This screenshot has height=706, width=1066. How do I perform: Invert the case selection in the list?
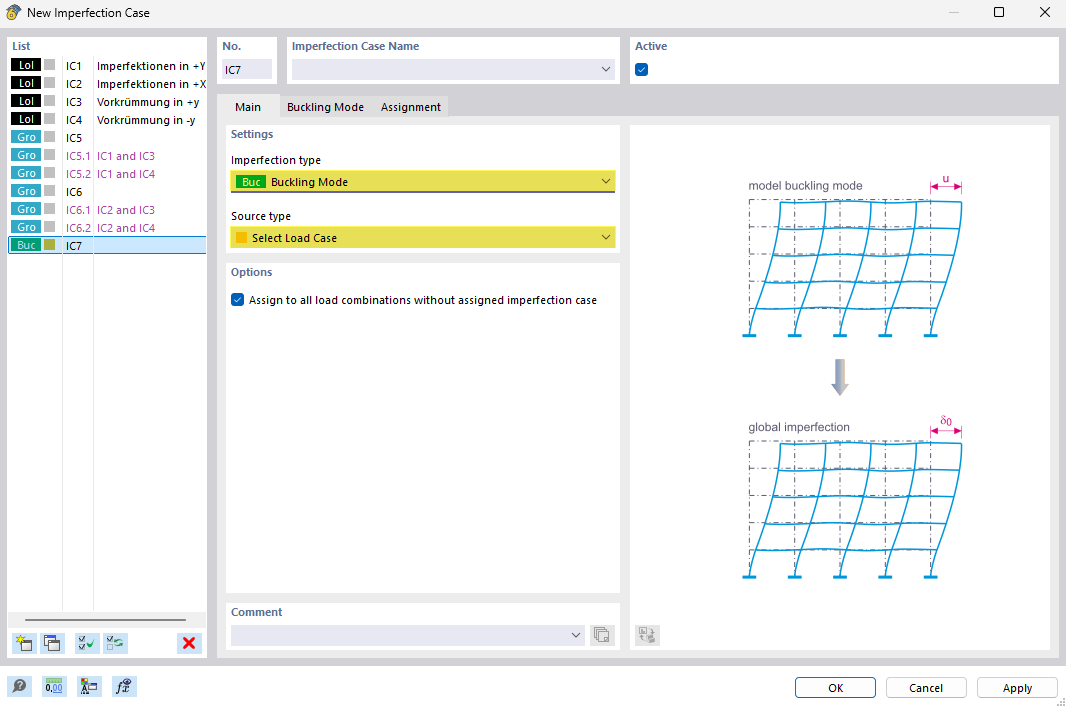point(114,643)
